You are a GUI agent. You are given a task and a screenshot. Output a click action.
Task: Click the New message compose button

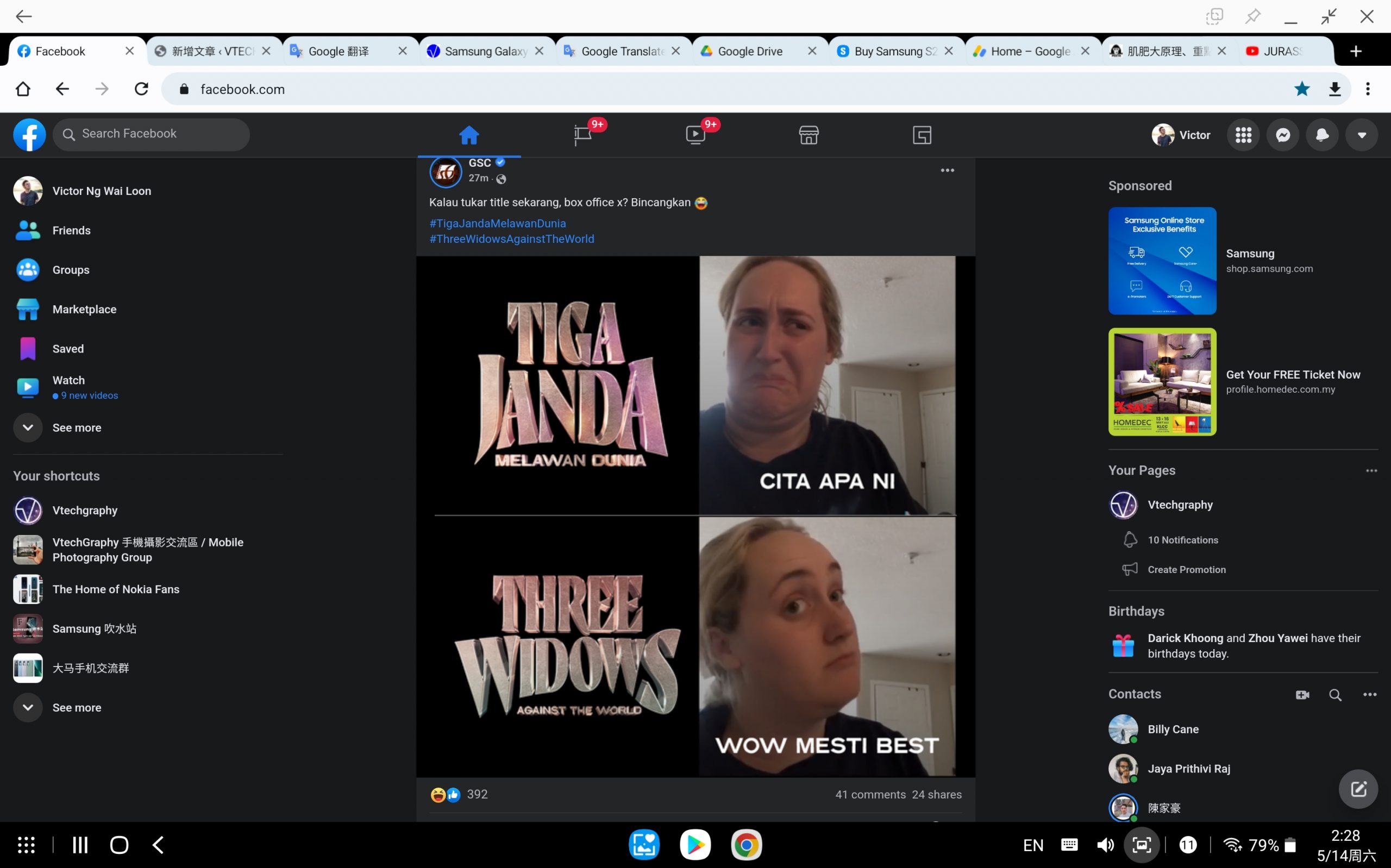(1358, 789)
